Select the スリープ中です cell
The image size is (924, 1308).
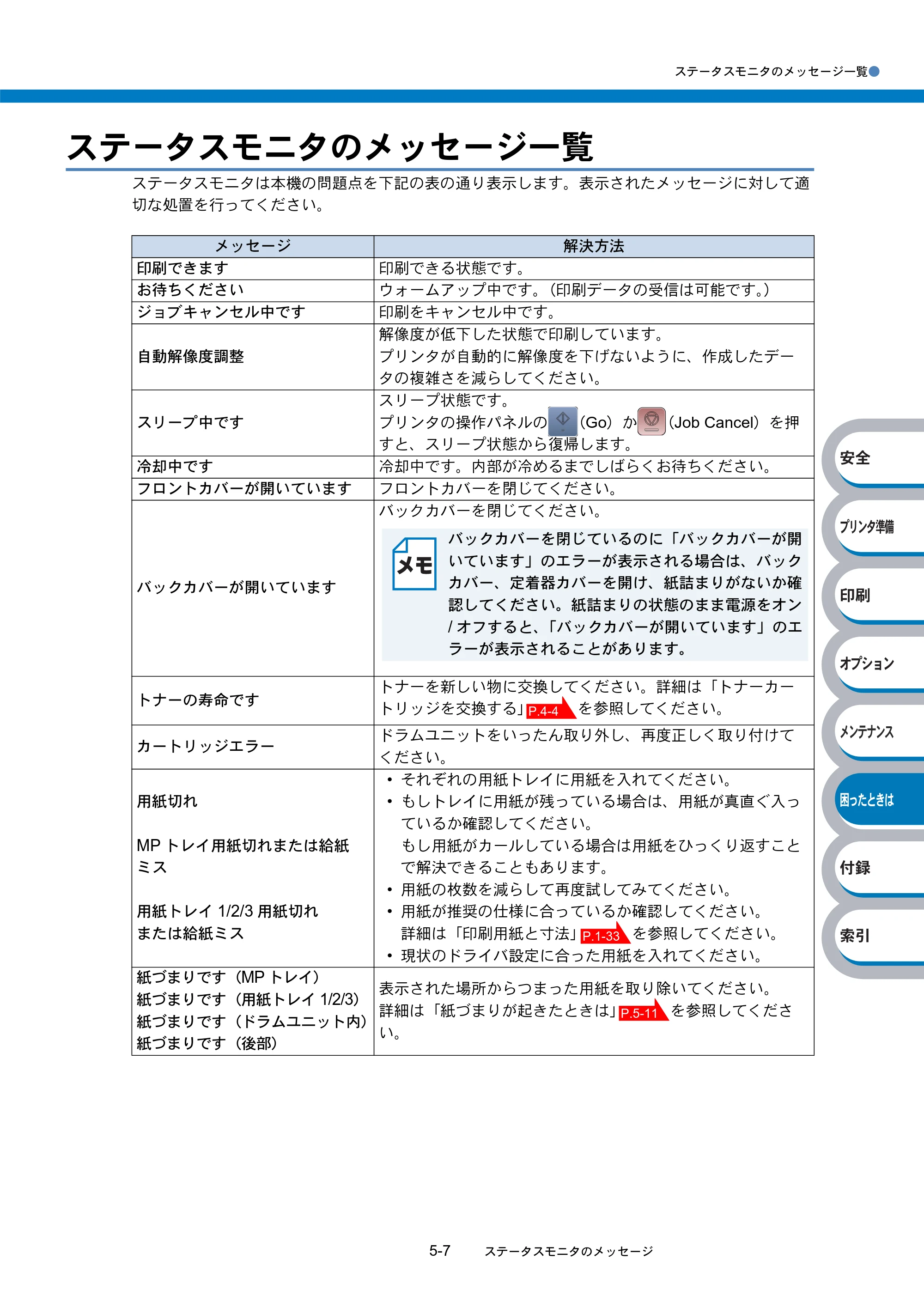point(253,423)
